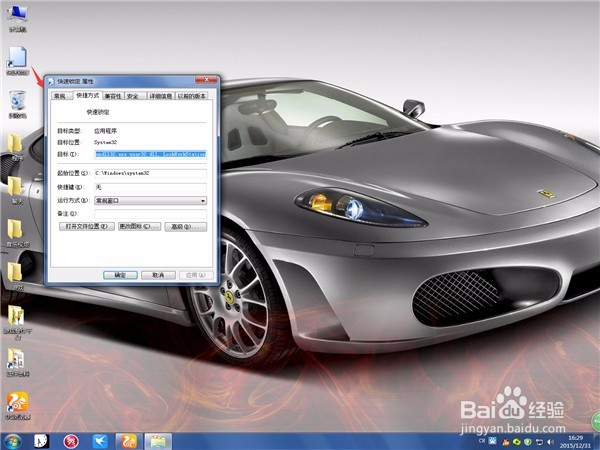Screen dimensions: 600x450
Task: Select the 快捷方式 tab
Action: pos(88,95)
